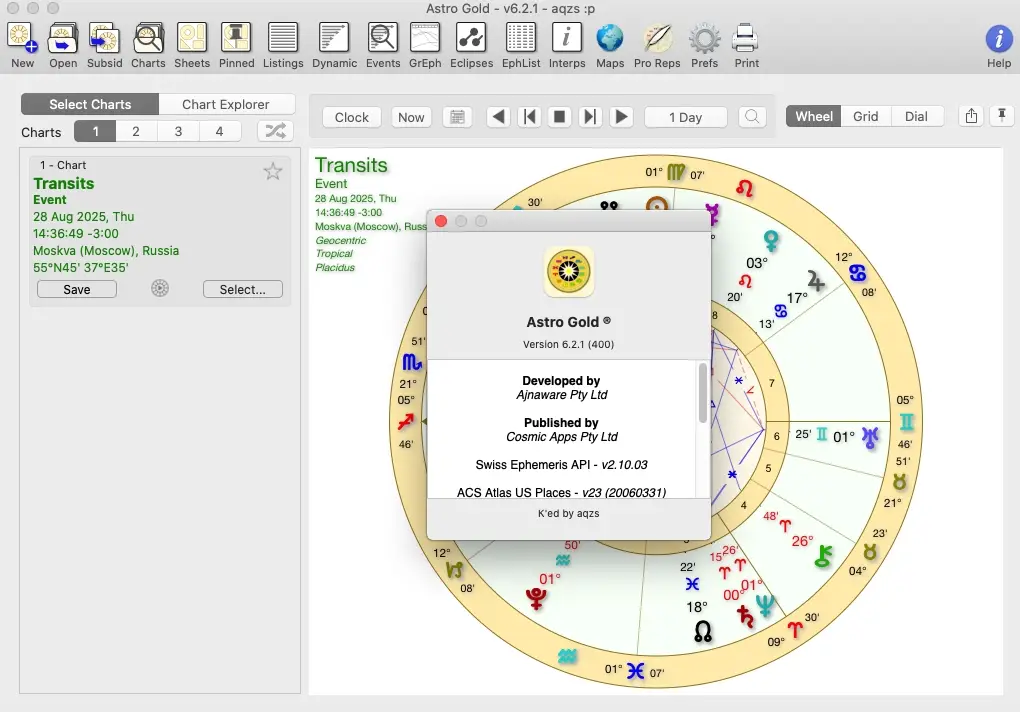This screenshot has height=712, width=1020.
Task: Open the Sheets toolbar icon
Action: 192,38
